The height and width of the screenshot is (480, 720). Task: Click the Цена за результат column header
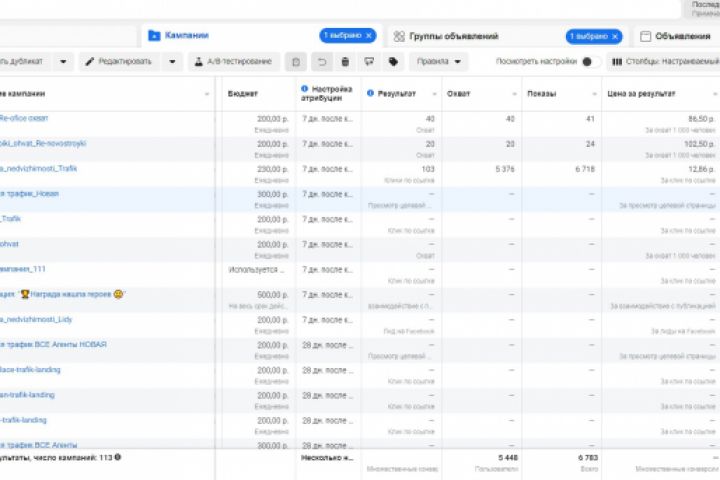pos(641,94)
